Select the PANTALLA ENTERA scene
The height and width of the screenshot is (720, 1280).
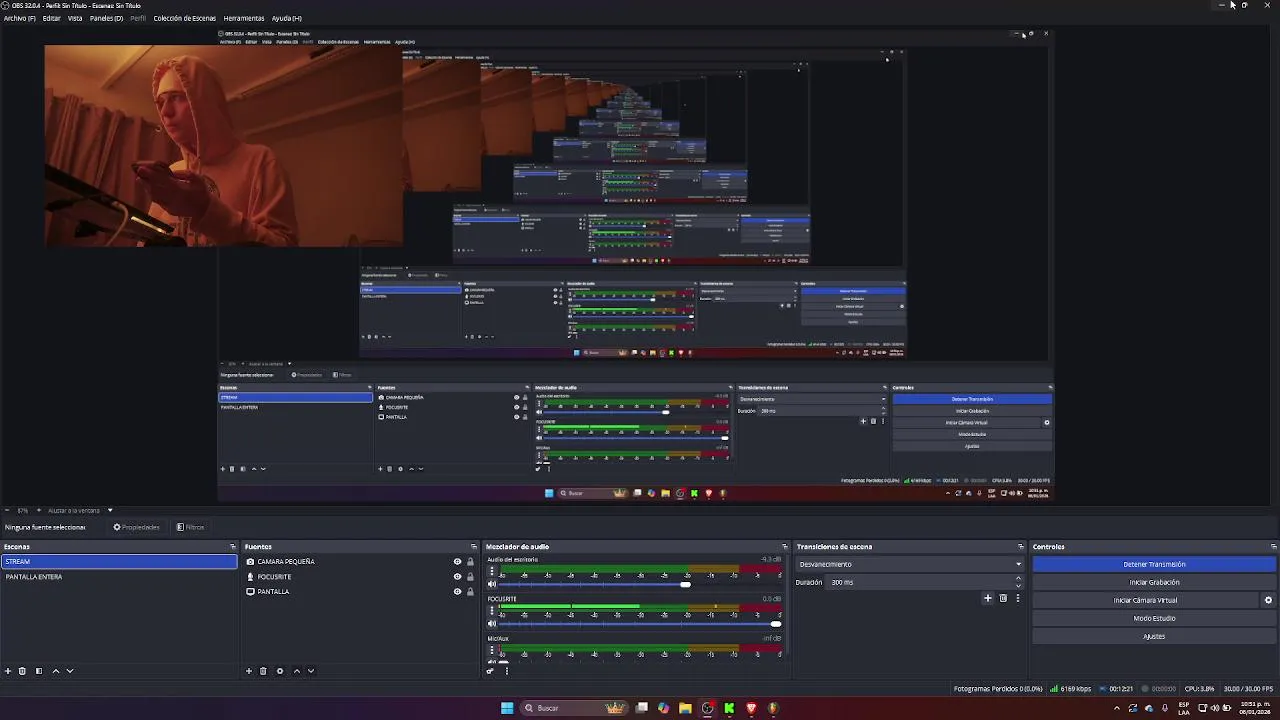119,577
